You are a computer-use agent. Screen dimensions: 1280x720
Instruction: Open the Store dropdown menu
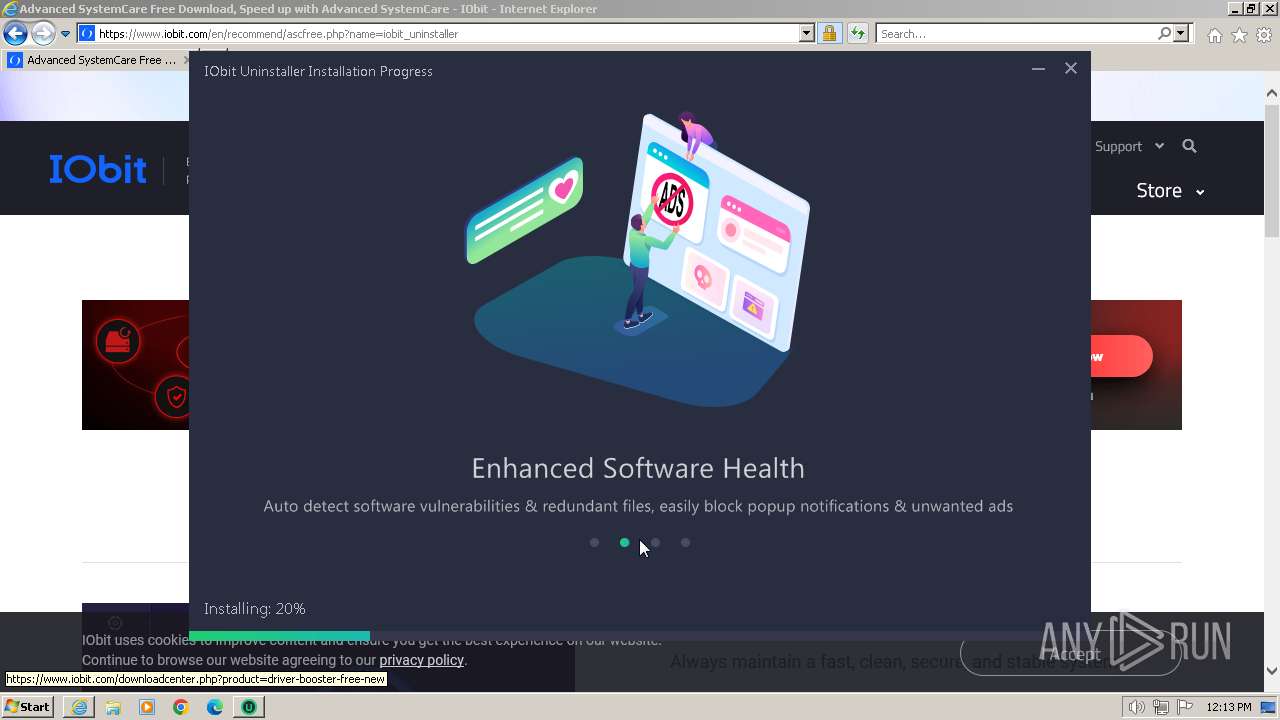click(x=1170, y=190)
